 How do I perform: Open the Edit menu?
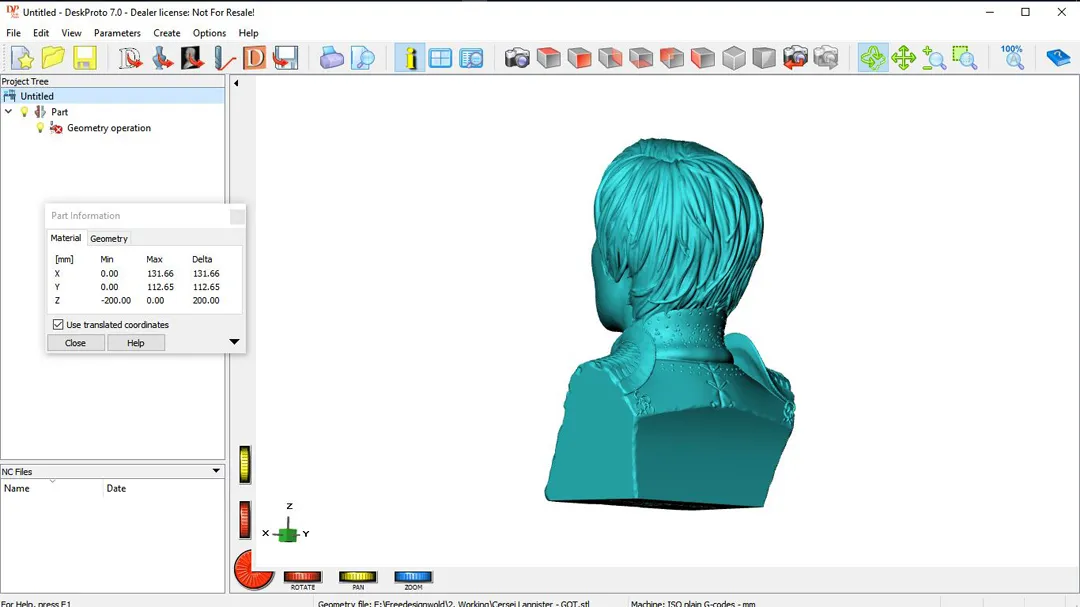click(41, 33)
